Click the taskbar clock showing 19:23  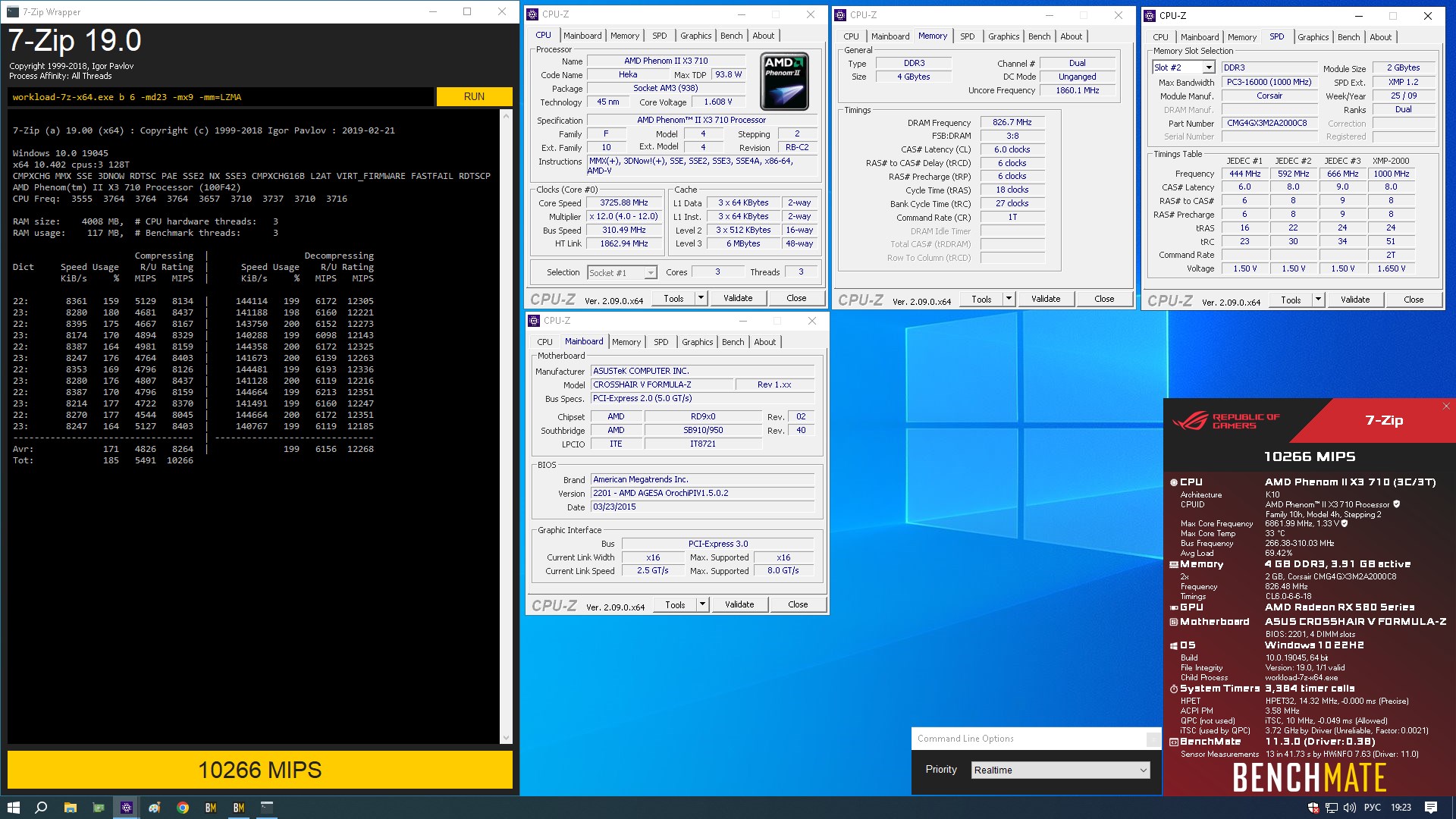[1401, 808]
